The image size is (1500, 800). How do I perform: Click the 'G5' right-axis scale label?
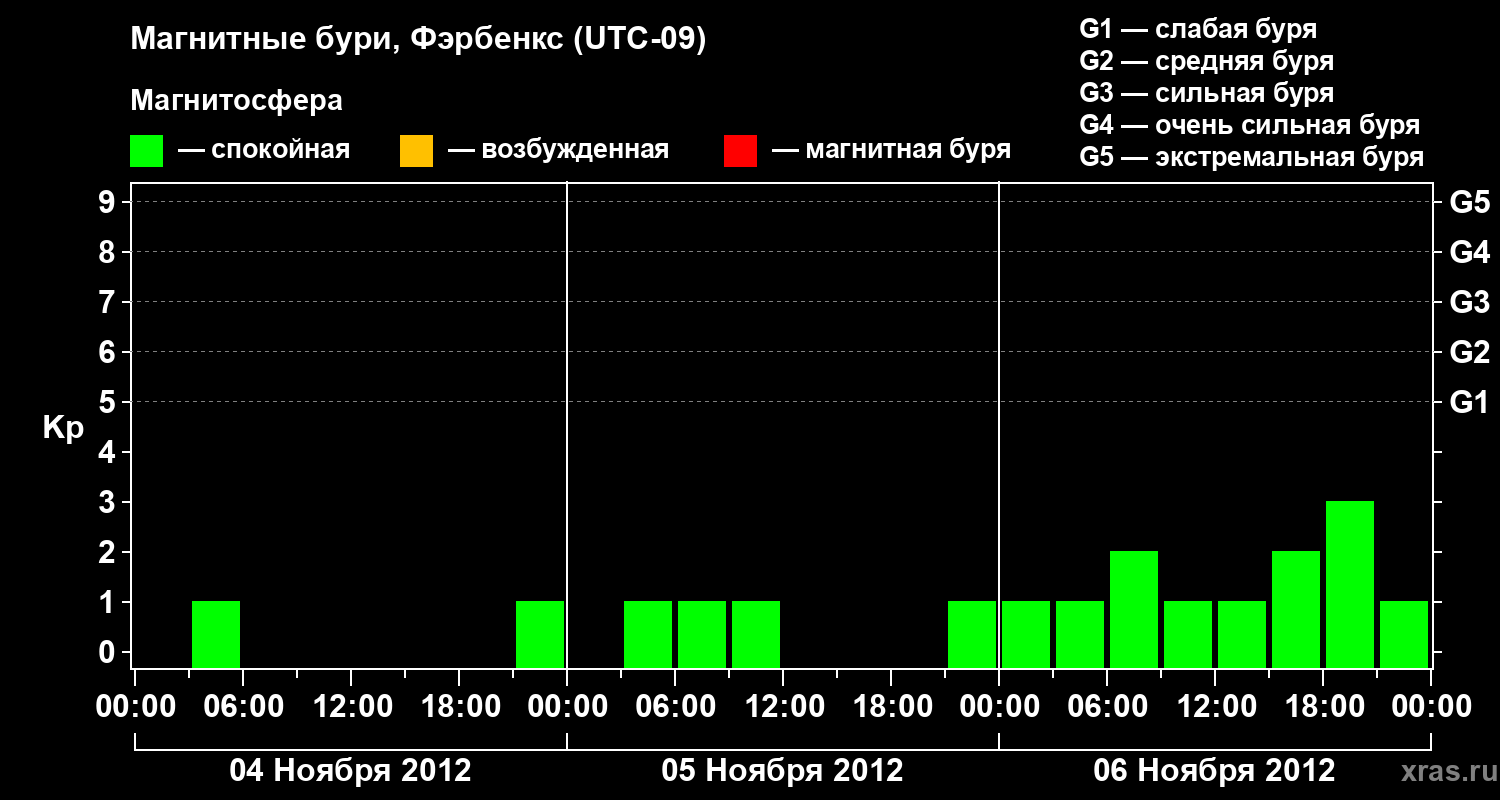pos(1469,203)
